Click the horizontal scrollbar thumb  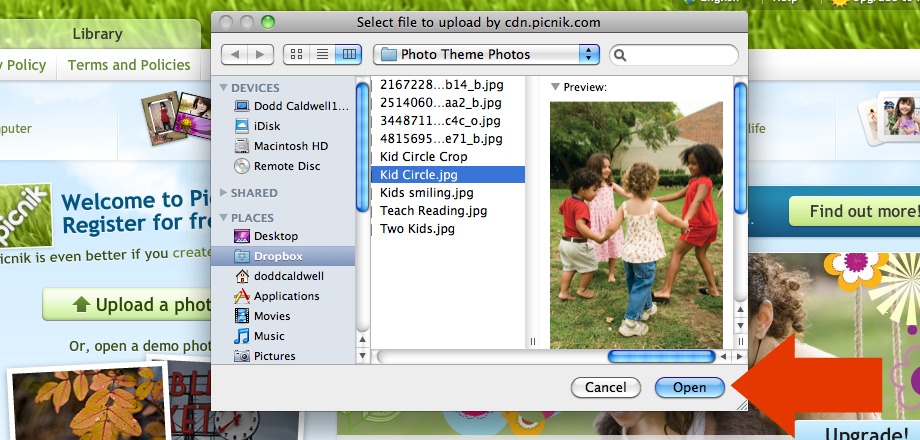coord(661,356)
